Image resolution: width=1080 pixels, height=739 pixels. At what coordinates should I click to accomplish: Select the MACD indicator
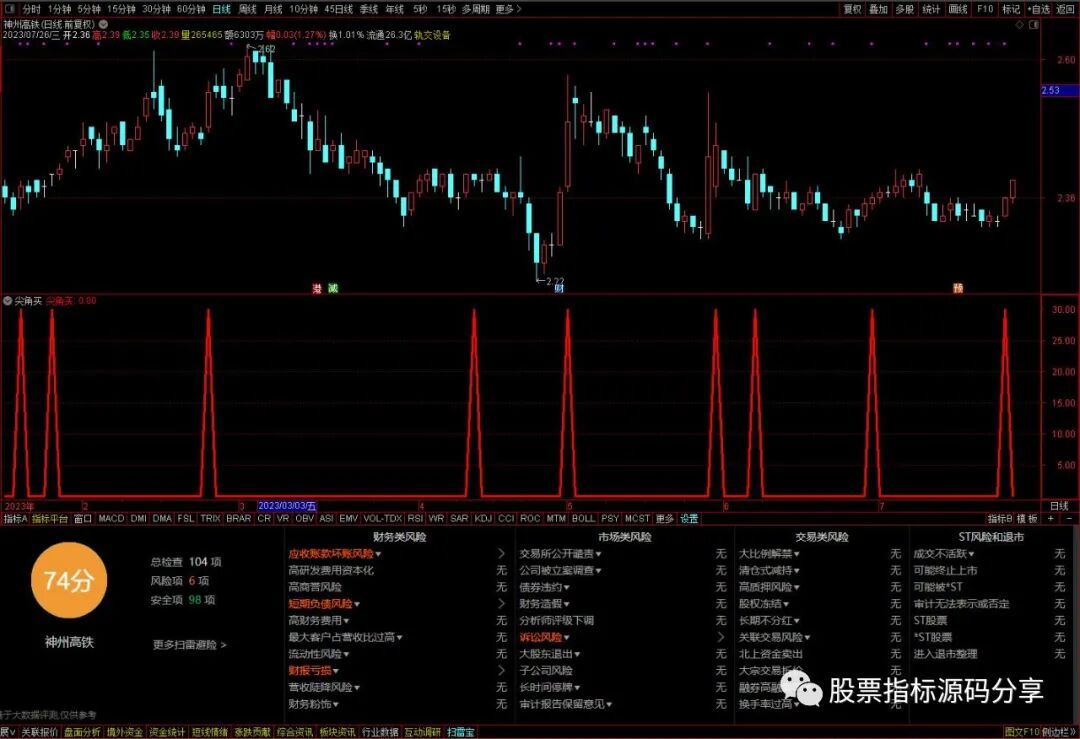(x=111, y=519)
